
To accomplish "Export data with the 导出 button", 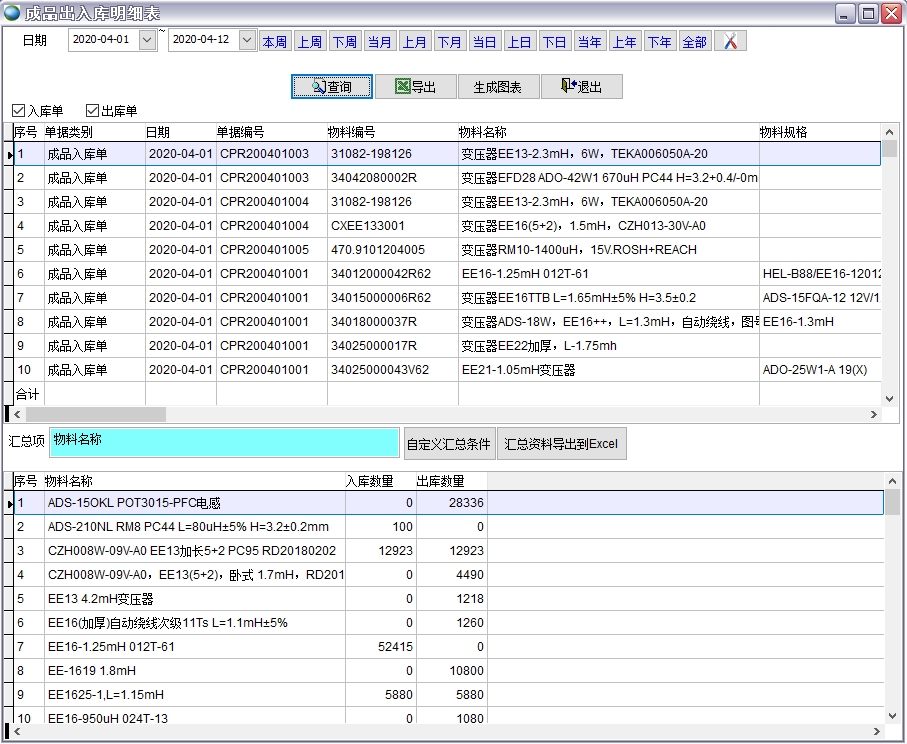I will tap(416, 87).
